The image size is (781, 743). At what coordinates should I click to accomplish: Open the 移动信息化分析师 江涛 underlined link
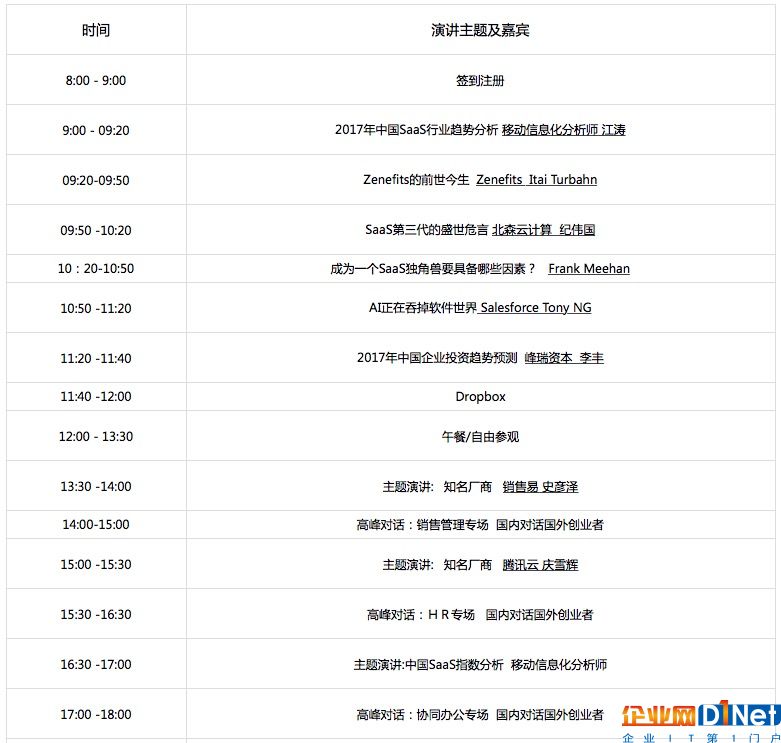tap(563, 130)
